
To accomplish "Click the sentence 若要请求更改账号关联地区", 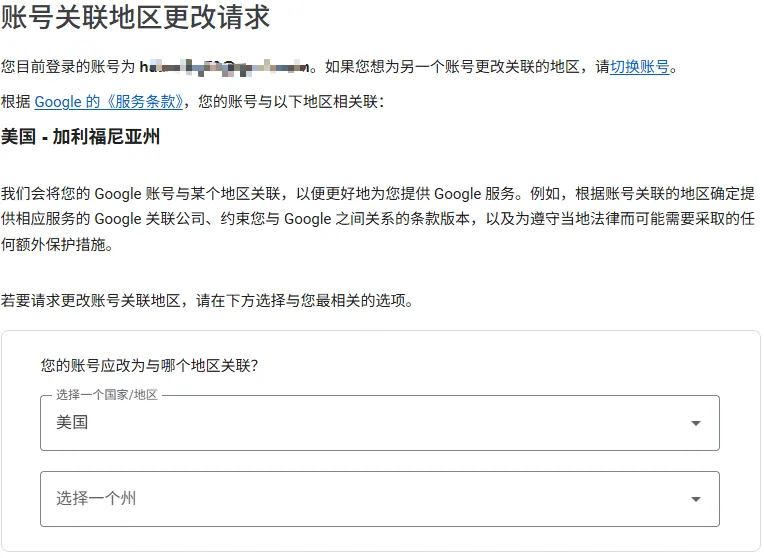I will pyautogui.click(x=91, y=300).
